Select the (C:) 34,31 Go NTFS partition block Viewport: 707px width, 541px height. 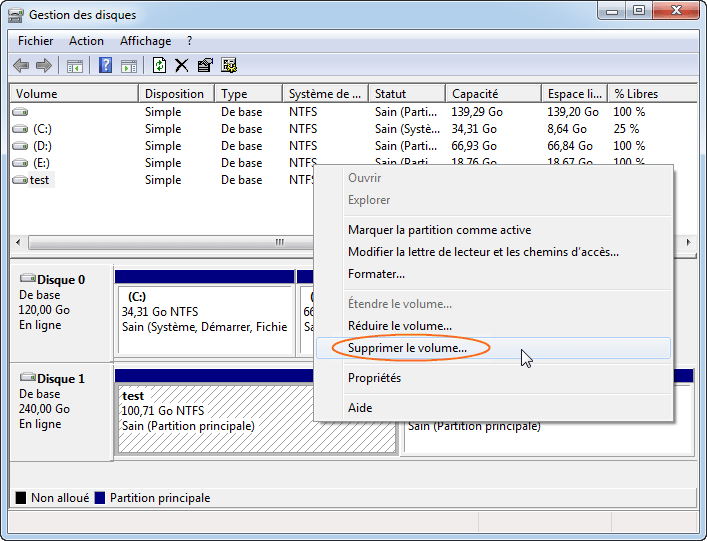click(x=205, y=320)
